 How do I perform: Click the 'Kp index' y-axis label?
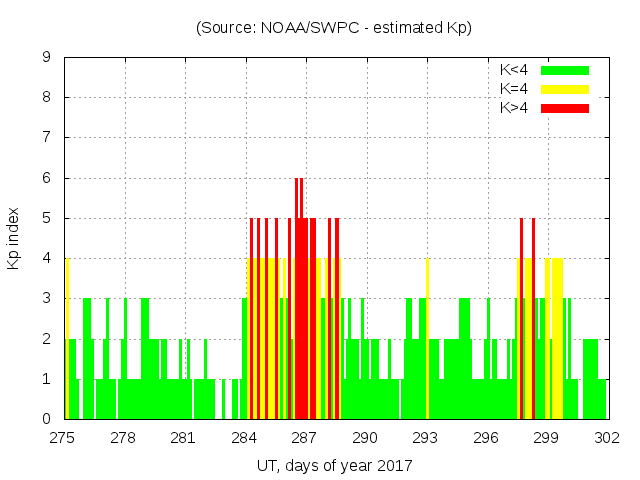[14, 238]
